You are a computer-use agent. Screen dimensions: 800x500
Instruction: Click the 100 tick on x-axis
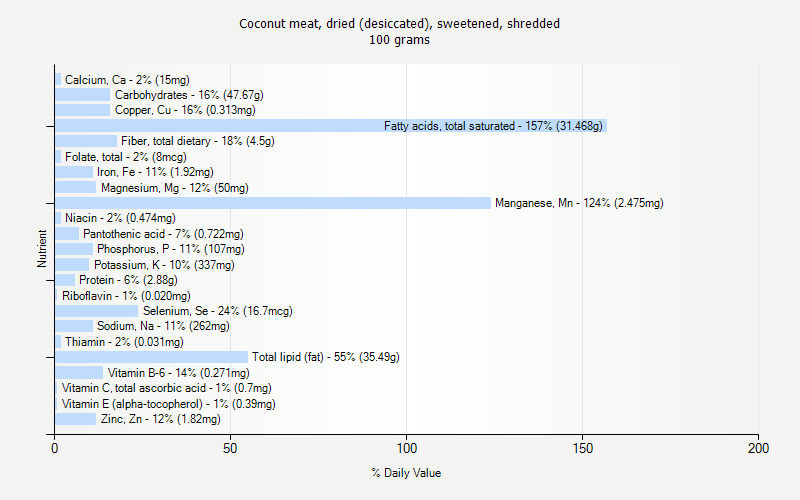[x=407, y=449]
